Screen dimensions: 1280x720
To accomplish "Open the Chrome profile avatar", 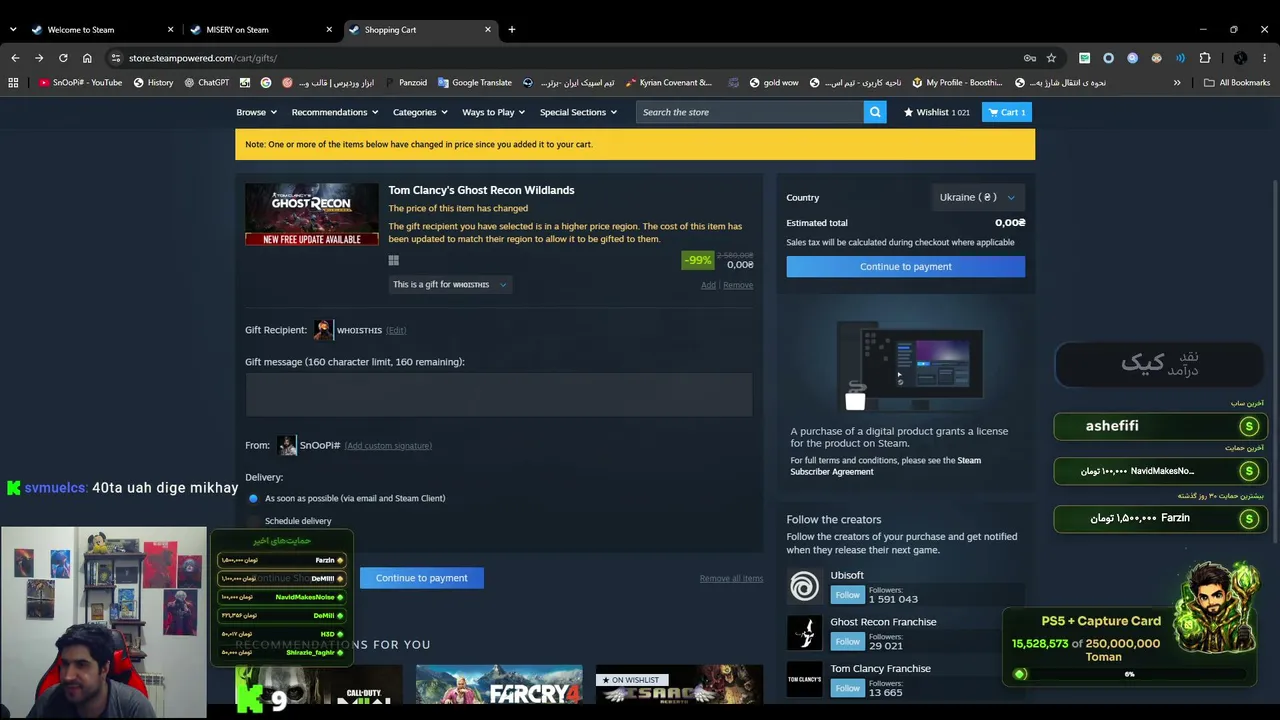I will pos(1241,58).
